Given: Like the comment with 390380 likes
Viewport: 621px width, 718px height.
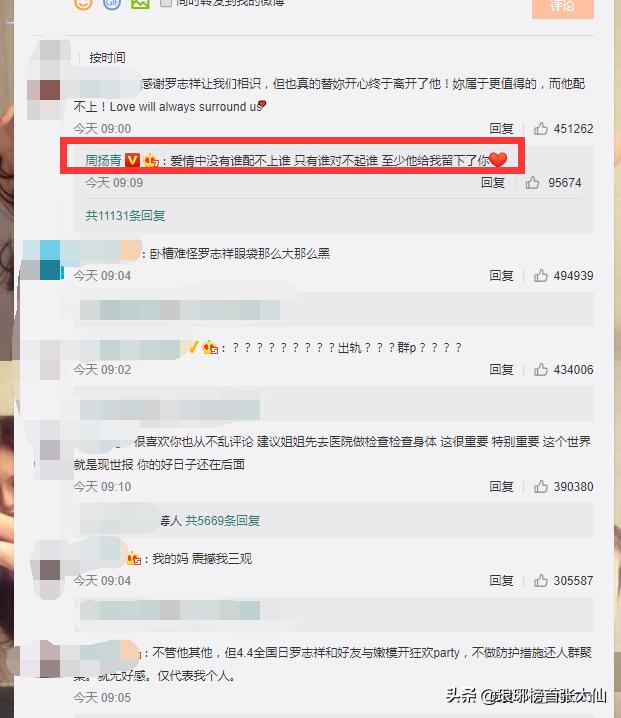Looking at the screenshot, I should [540, 486].
